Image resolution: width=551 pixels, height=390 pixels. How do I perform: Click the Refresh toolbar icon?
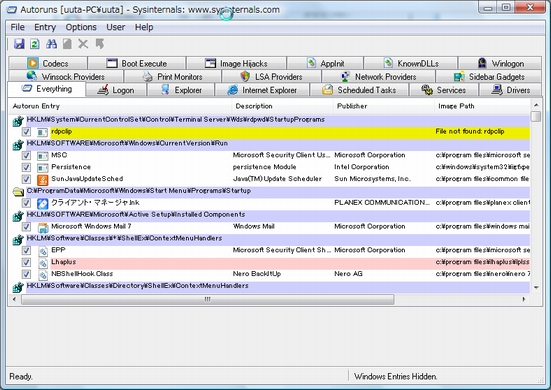point(34,44)
